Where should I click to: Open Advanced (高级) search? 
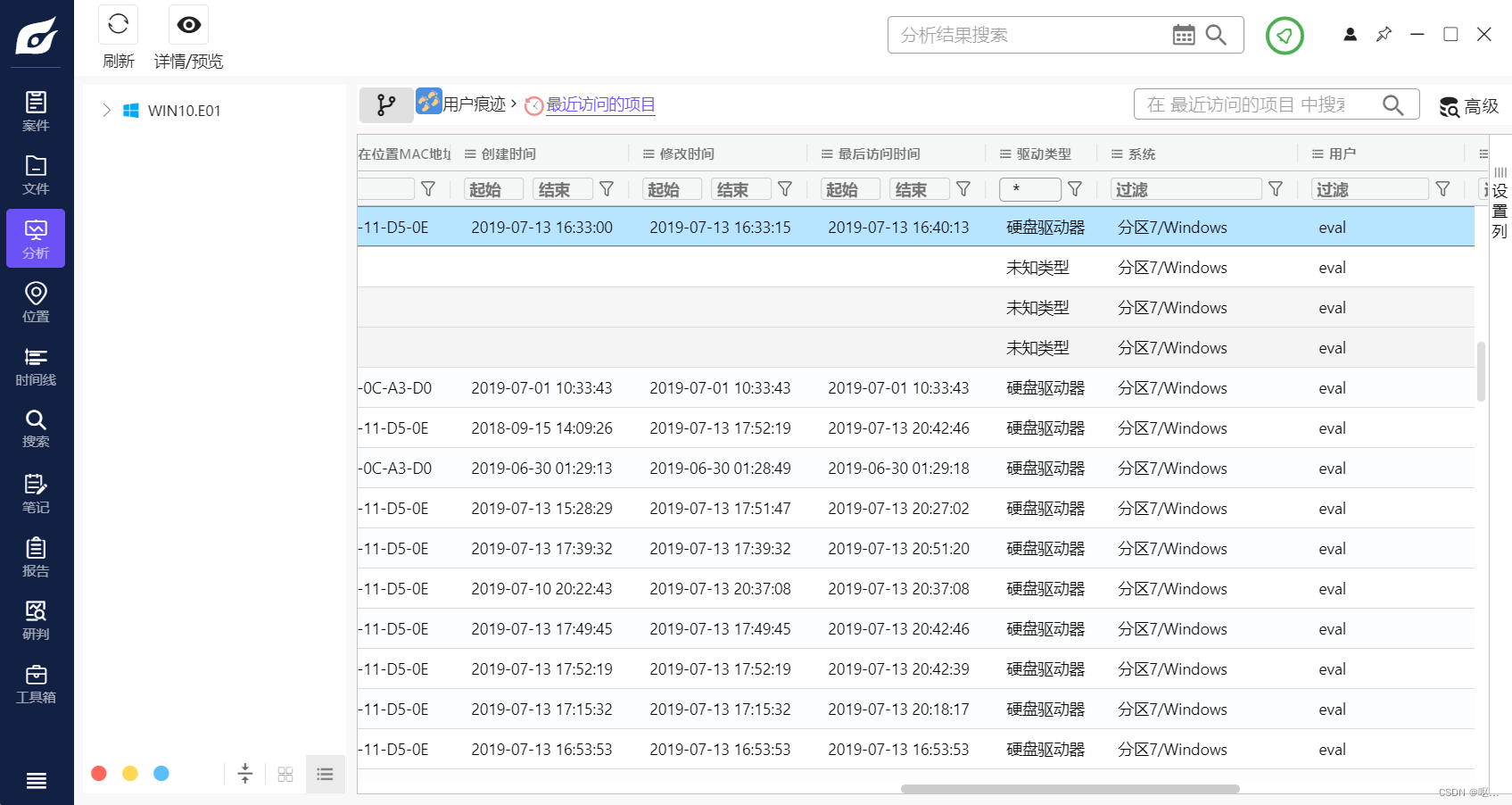(x=1469, y=106)
